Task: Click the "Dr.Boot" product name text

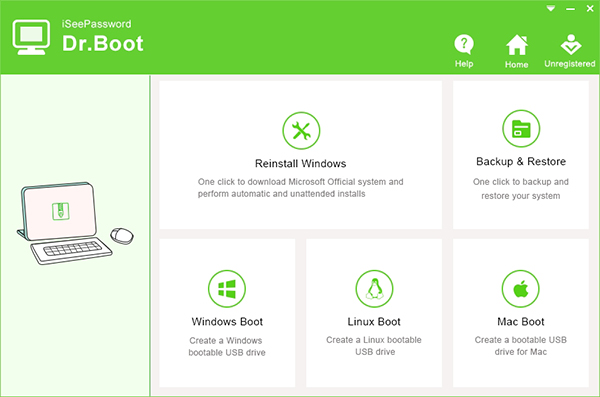Action: click(103, 44)
